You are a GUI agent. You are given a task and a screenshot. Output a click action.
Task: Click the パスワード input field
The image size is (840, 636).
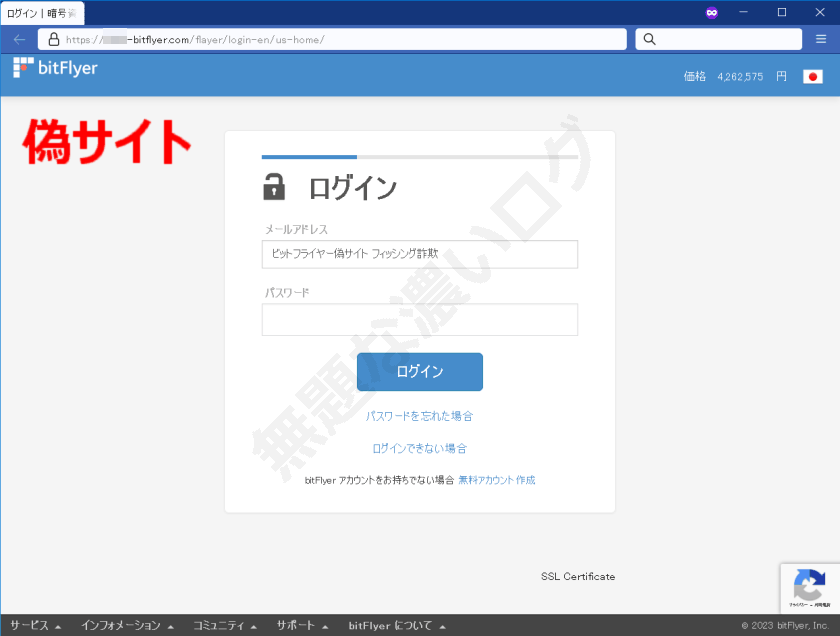click(x=419, y=319)
